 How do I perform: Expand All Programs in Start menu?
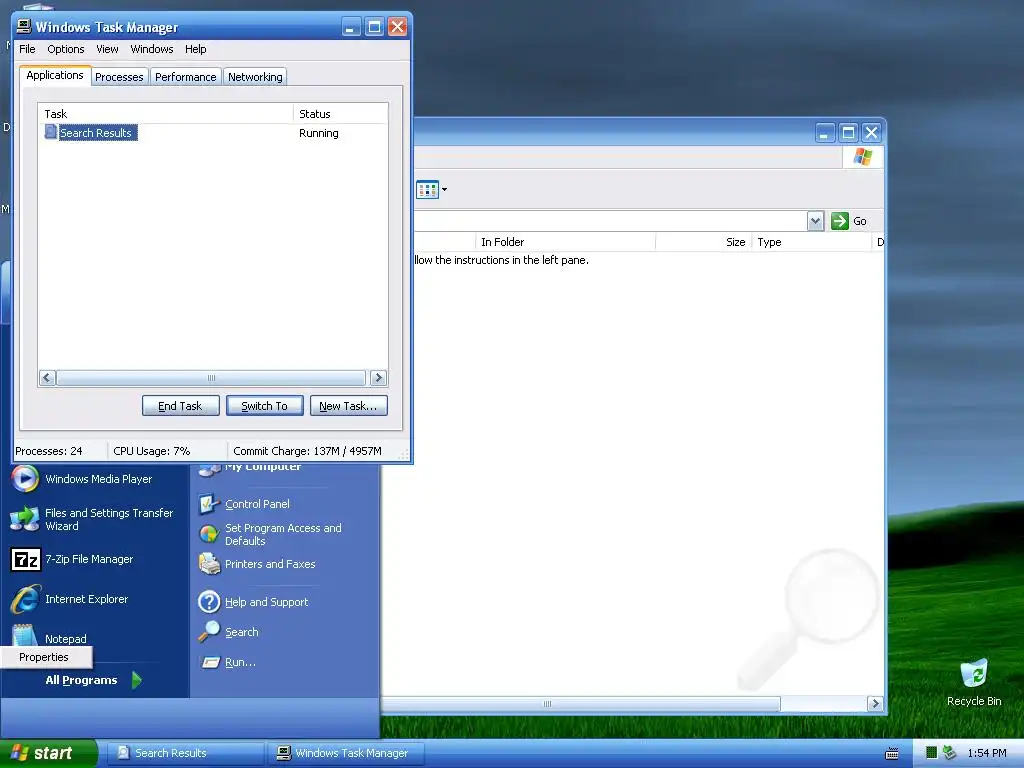[93, 680]
